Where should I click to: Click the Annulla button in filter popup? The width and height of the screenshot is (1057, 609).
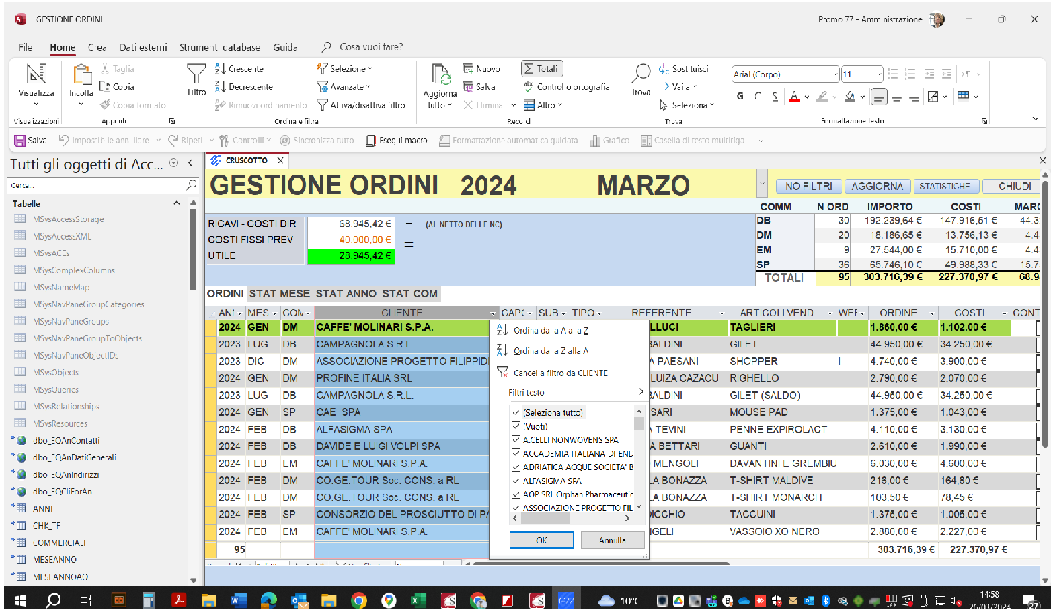point(612,540)
